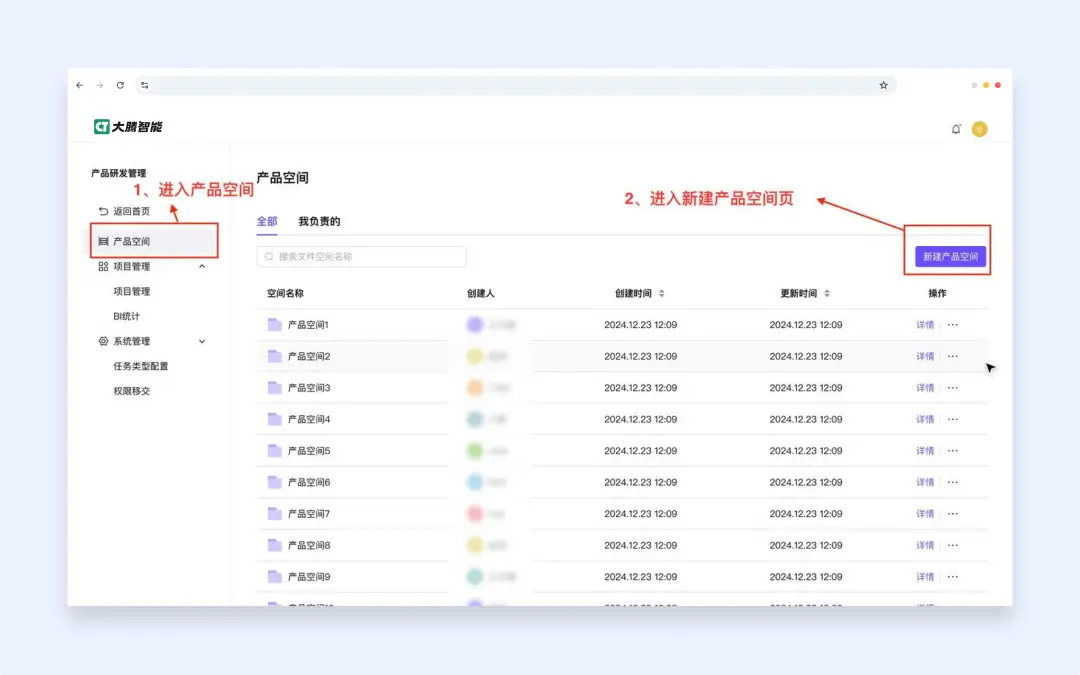Image resolution: width=1080 pixels, height=675 pixels.
Task: Bookmark the page with the star icon
Action: (x=883, y=85)
